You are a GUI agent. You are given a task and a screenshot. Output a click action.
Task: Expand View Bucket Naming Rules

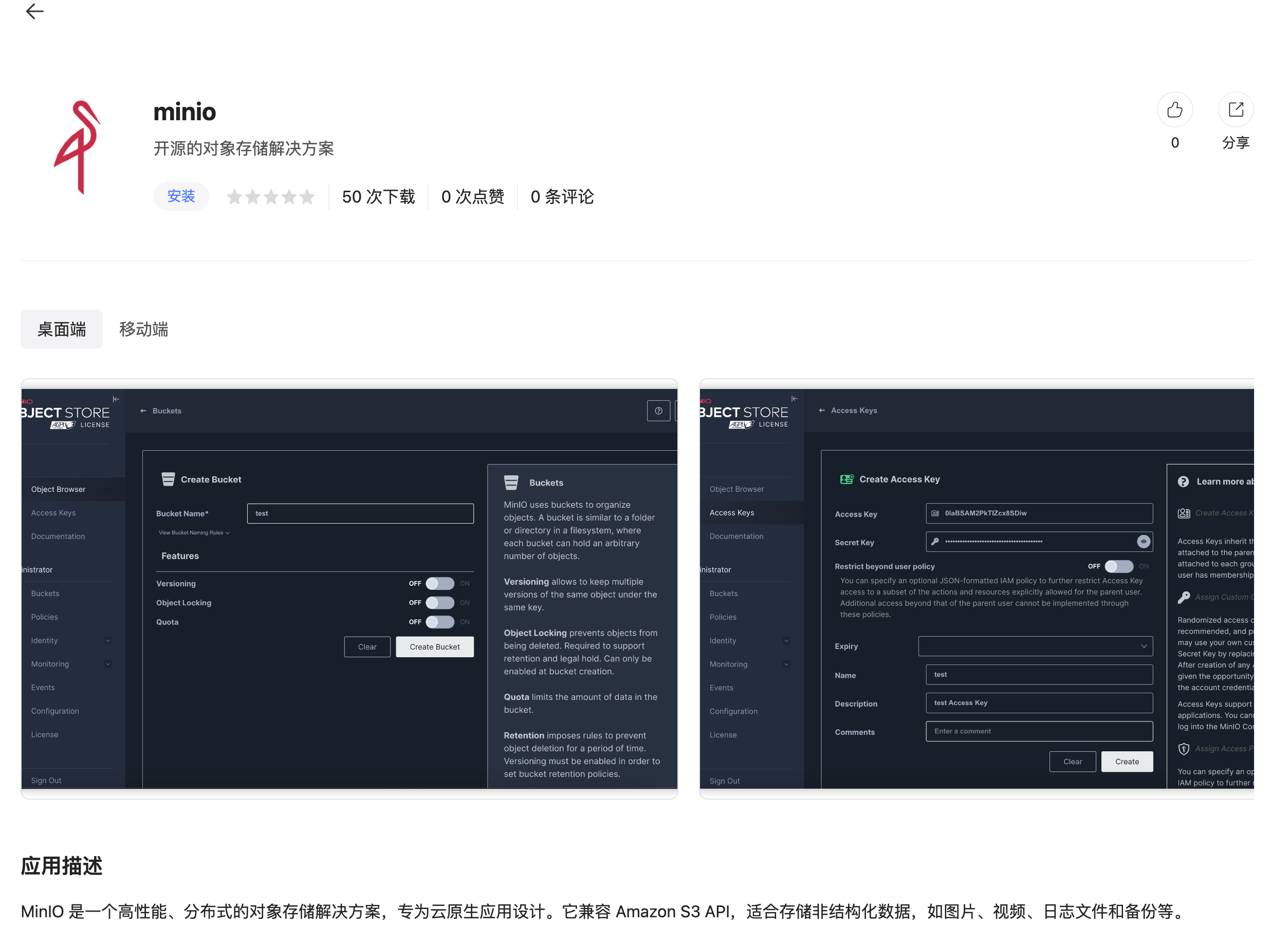194,533
